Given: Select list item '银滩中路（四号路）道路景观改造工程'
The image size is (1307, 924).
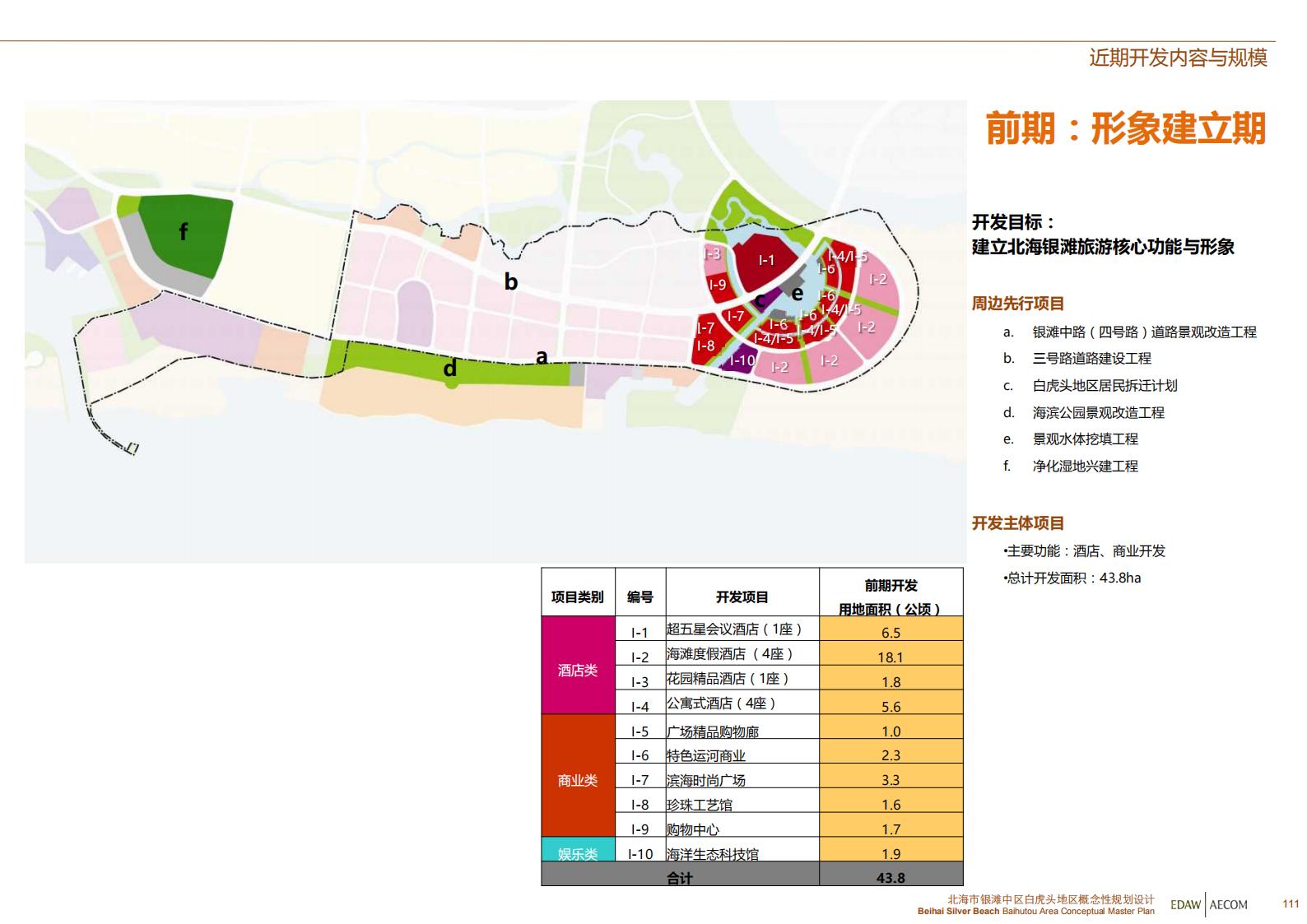Looking at the screenshot, I should (1144, 332).
